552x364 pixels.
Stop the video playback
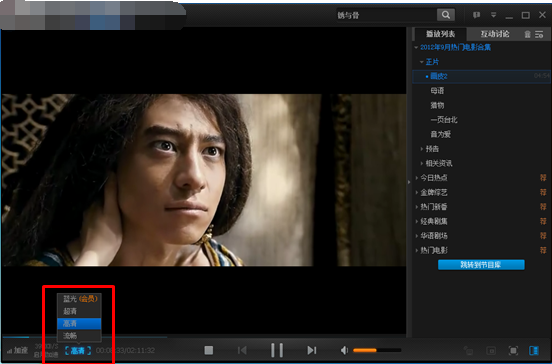[209, 350]
